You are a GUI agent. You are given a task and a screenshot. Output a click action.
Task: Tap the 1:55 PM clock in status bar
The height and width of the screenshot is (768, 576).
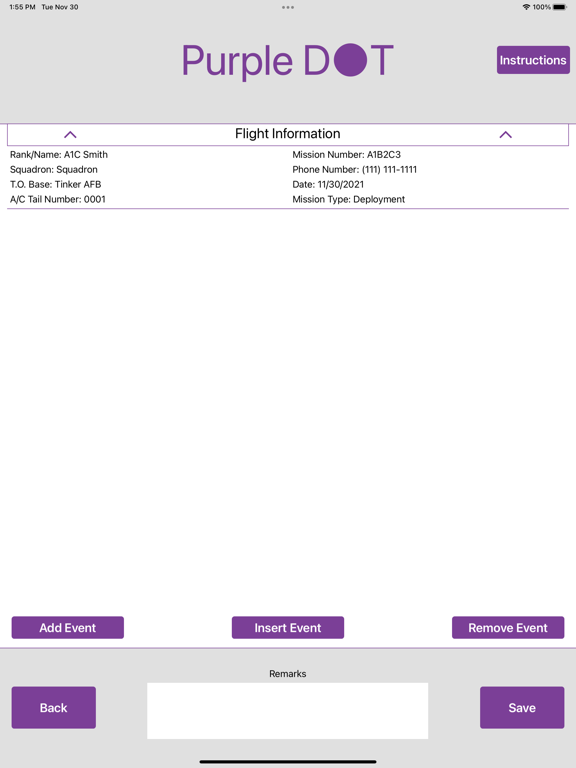(23, 7)
